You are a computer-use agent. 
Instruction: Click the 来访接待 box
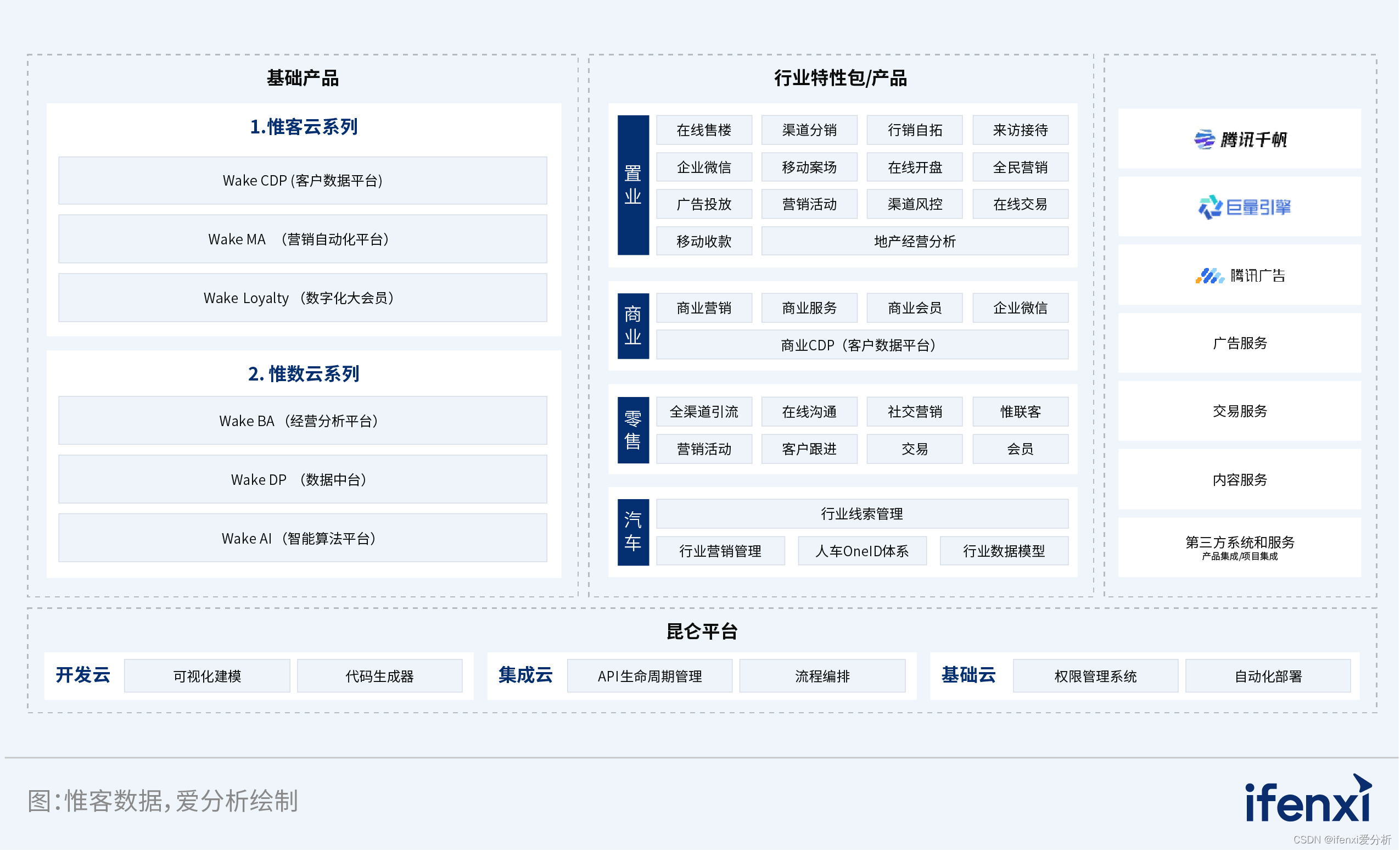[x=1021, y=130]
